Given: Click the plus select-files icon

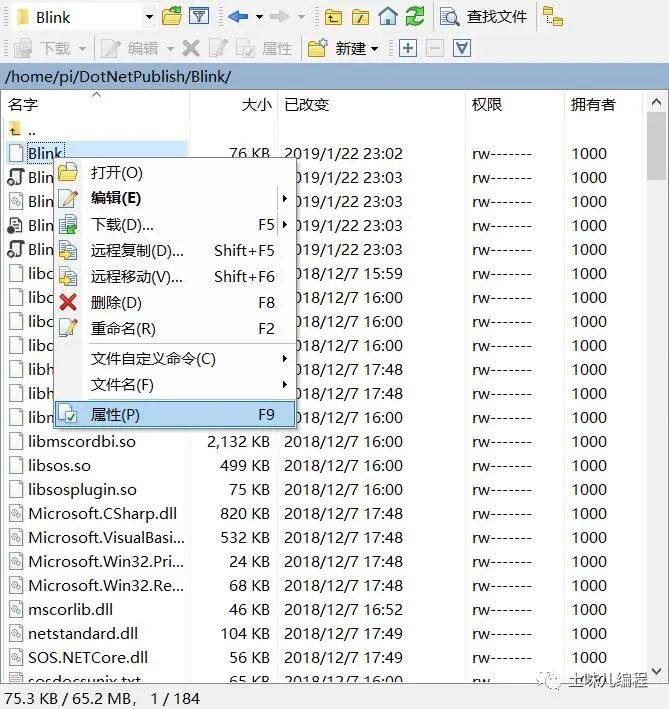Looking at the screenshot, I should (407, 48).
